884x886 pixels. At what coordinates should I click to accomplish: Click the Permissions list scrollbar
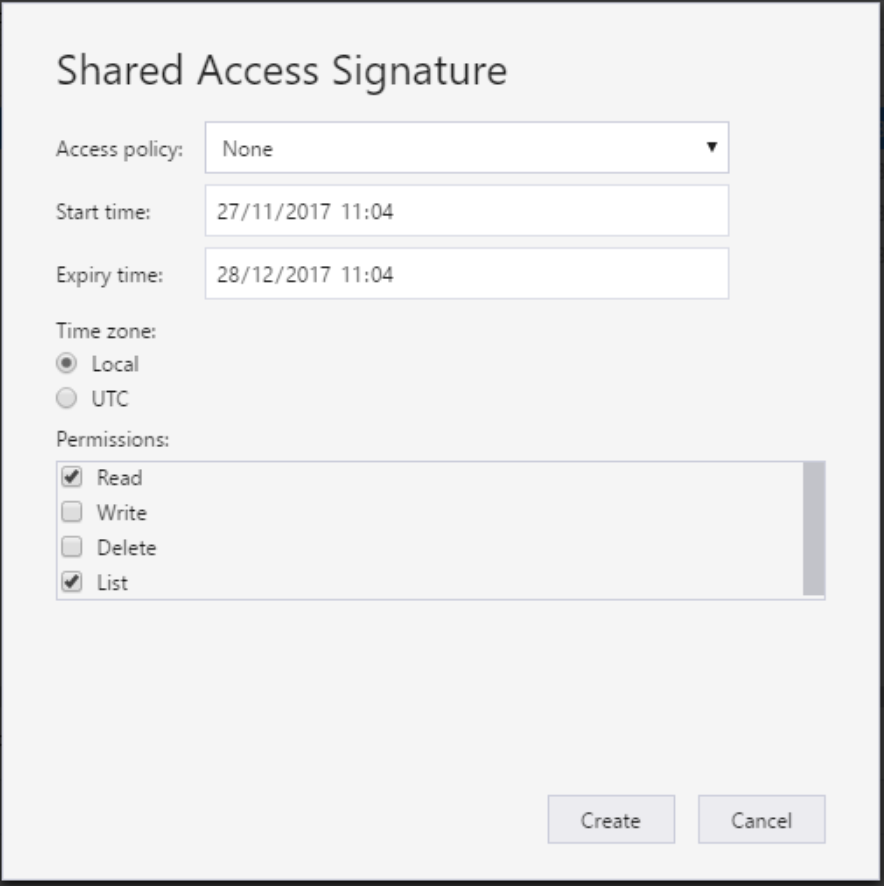pos(813,529)
